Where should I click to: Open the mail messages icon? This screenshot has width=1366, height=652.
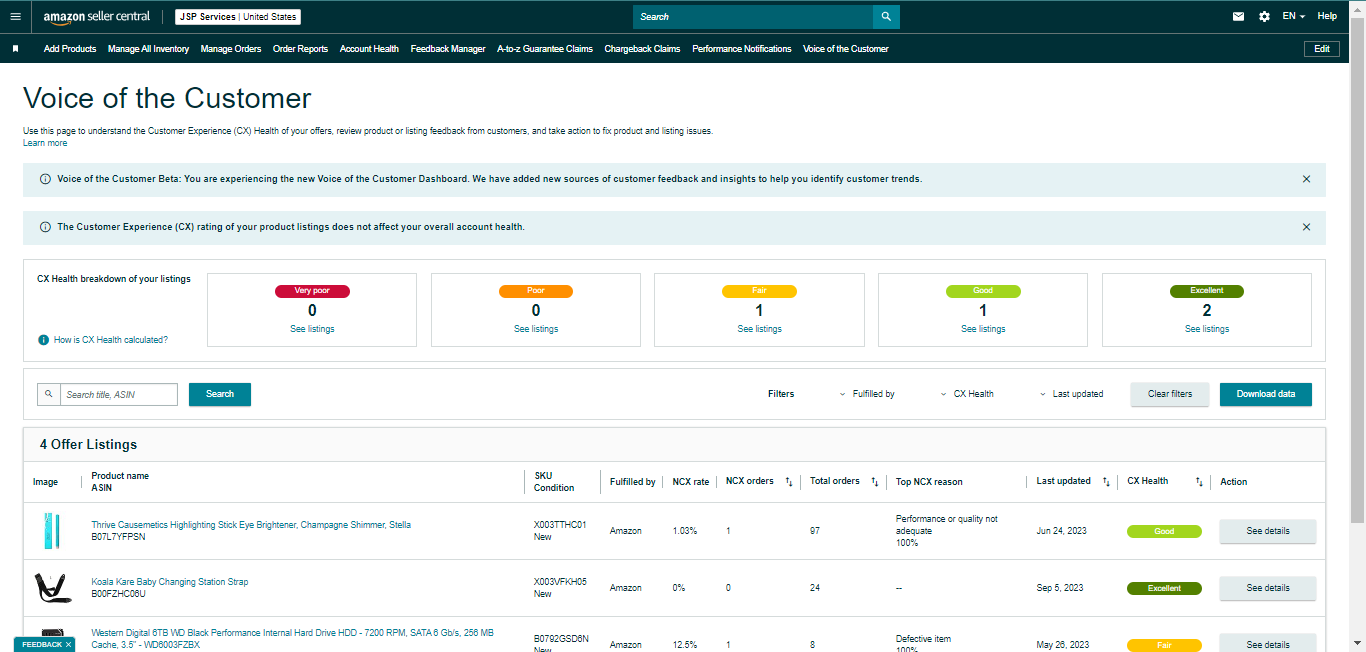[x=1238, y=16]
